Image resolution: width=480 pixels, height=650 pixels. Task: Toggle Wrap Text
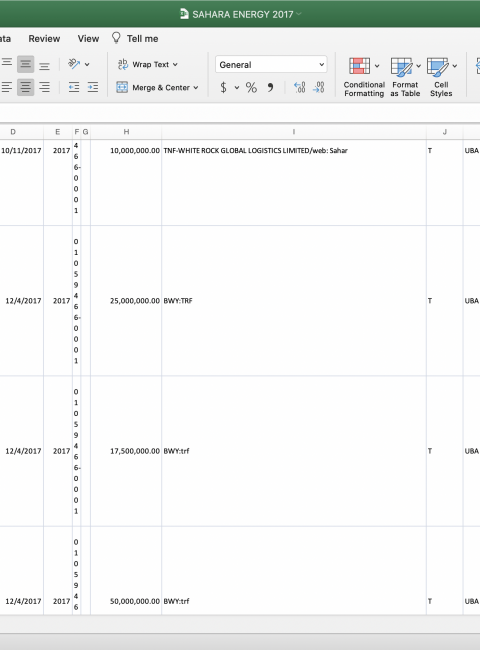(143, 64)
